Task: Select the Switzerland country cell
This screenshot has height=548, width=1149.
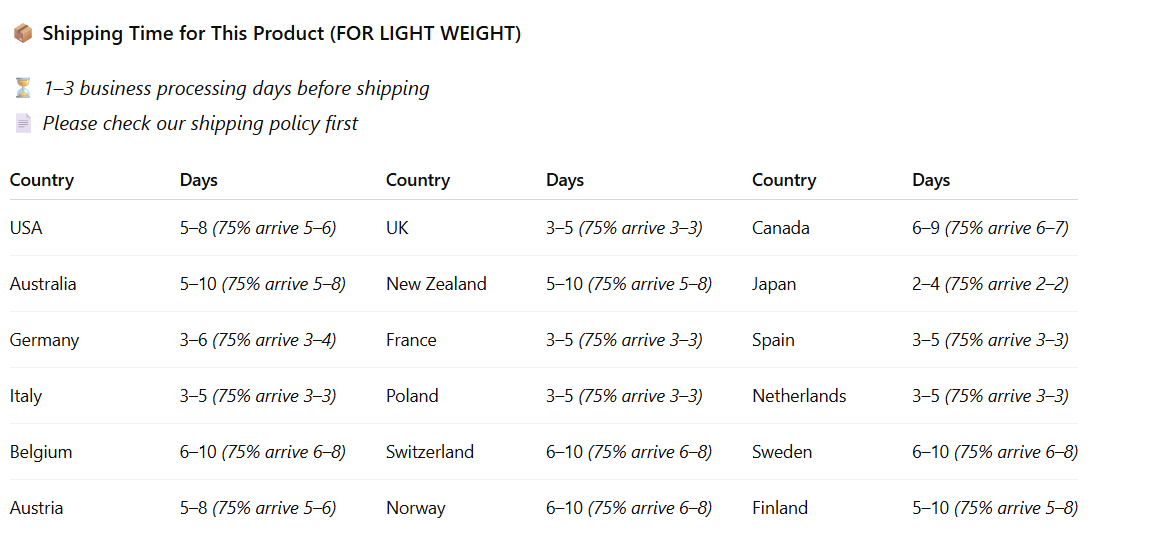Action: tap(430, 452)
